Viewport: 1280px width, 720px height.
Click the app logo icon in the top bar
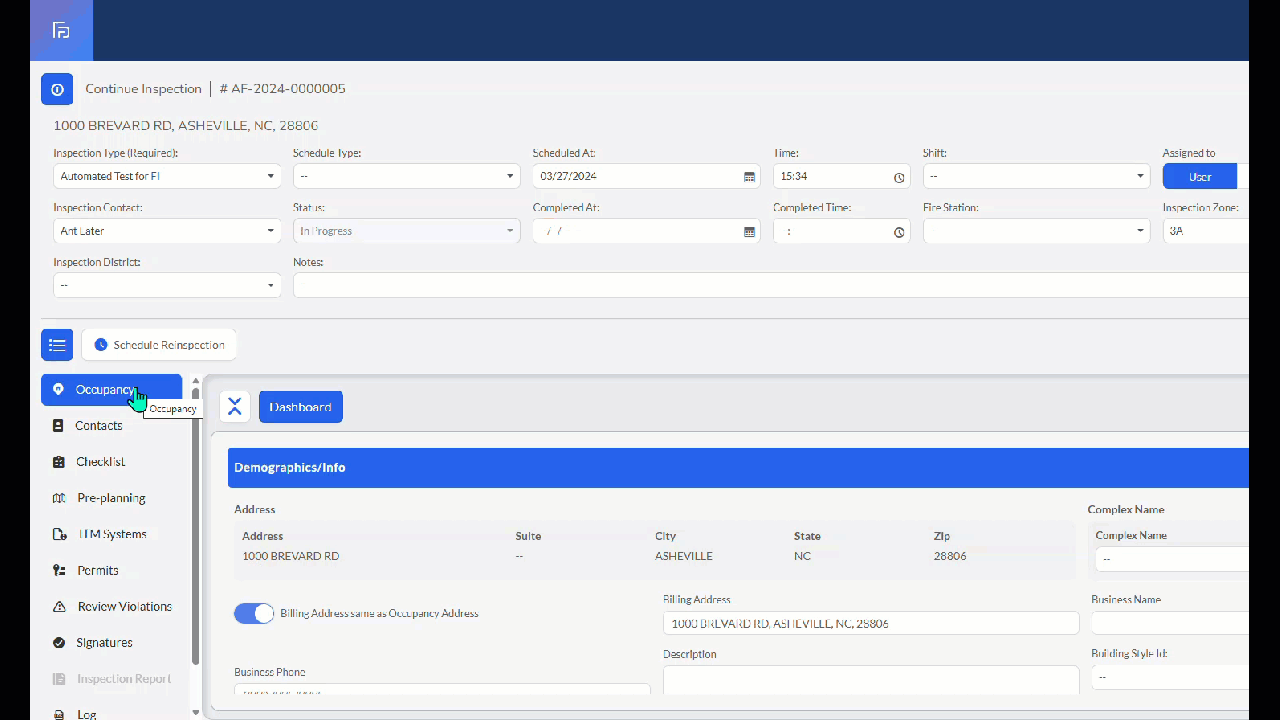(61, 30)
